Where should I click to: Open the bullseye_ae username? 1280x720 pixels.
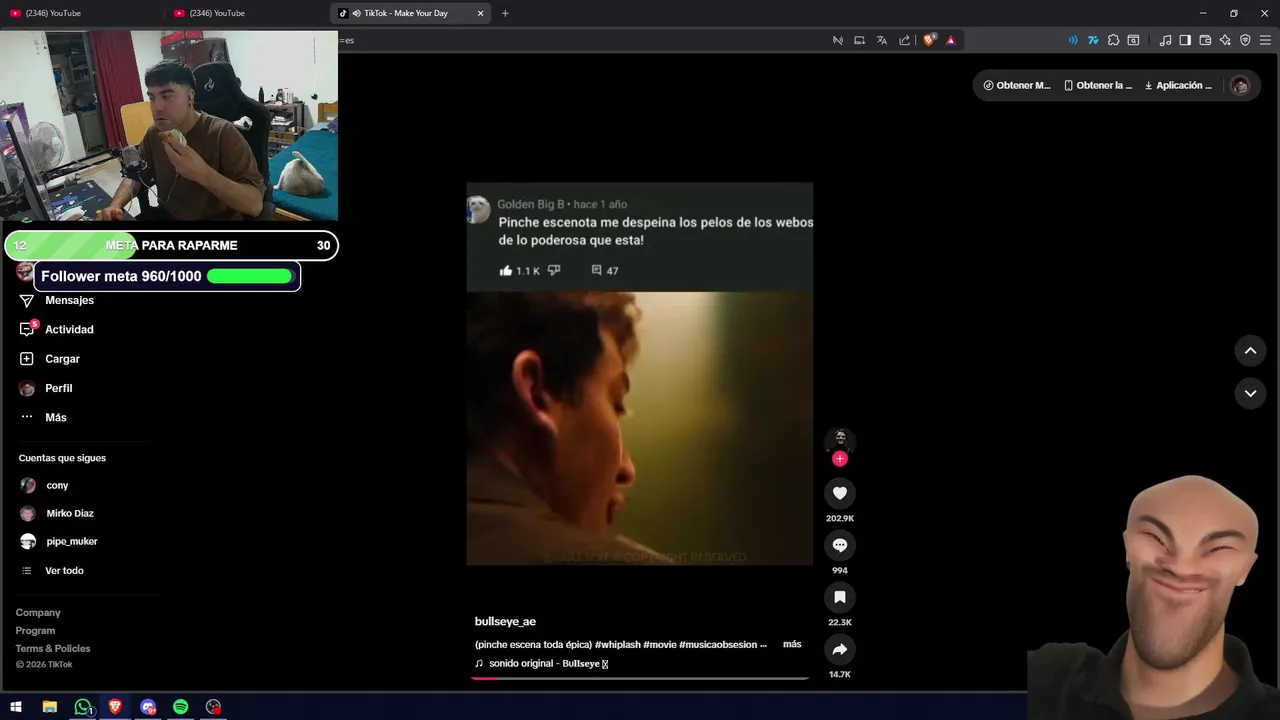coord(505,621)
